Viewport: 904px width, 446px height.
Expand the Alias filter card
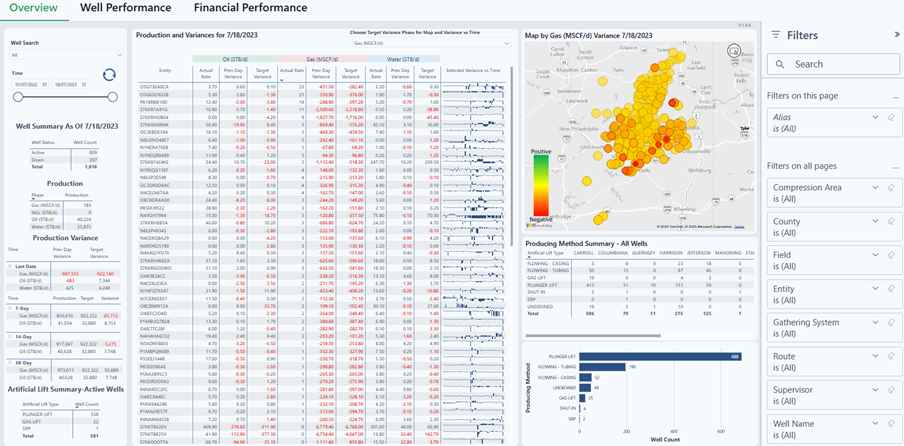[875, 117]
